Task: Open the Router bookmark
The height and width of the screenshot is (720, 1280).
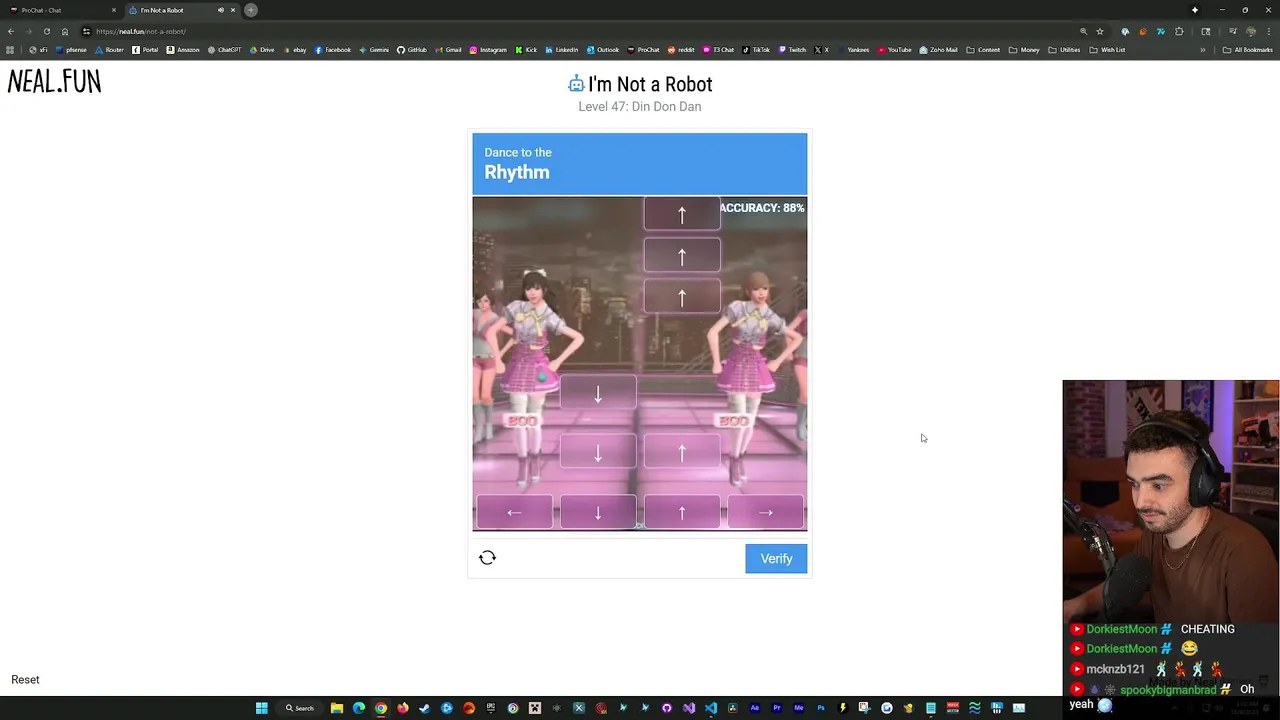Action: (109, 50)
